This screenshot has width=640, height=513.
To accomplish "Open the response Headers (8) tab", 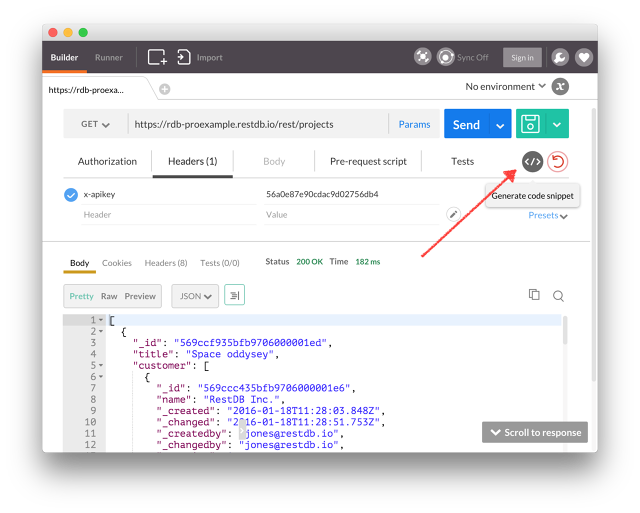I will 166,263.
